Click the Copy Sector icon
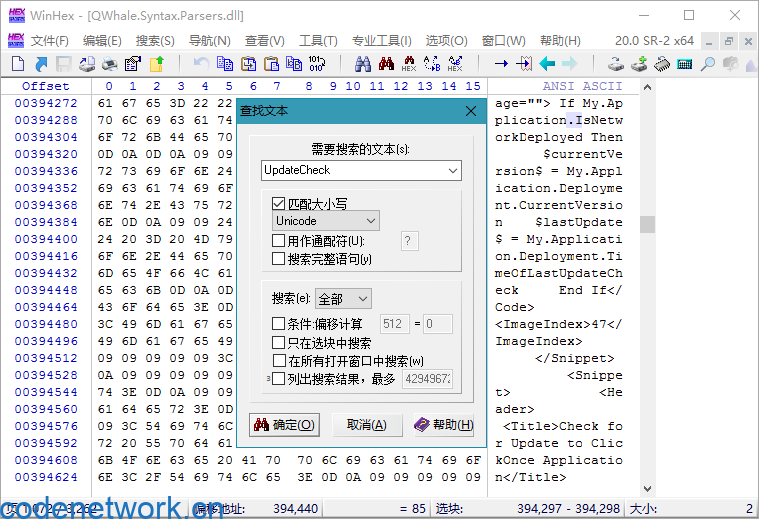The width and height of the screenshot is (759, 519). (x=225, y=63)
